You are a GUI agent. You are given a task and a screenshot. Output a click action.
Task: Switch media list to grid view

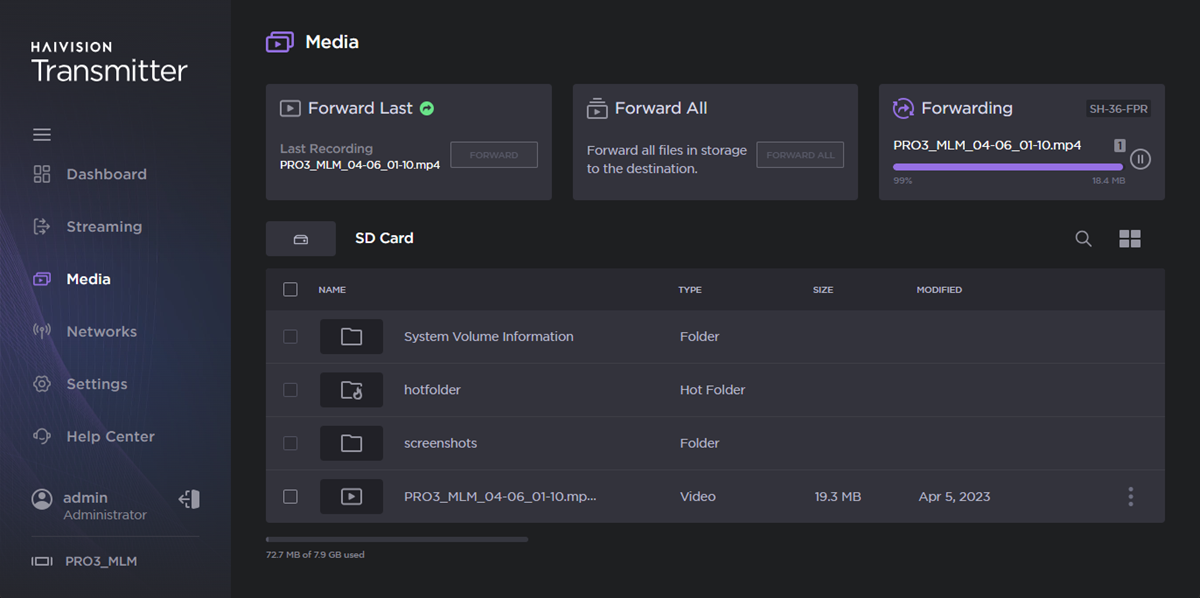click(x=1130, y=238)
